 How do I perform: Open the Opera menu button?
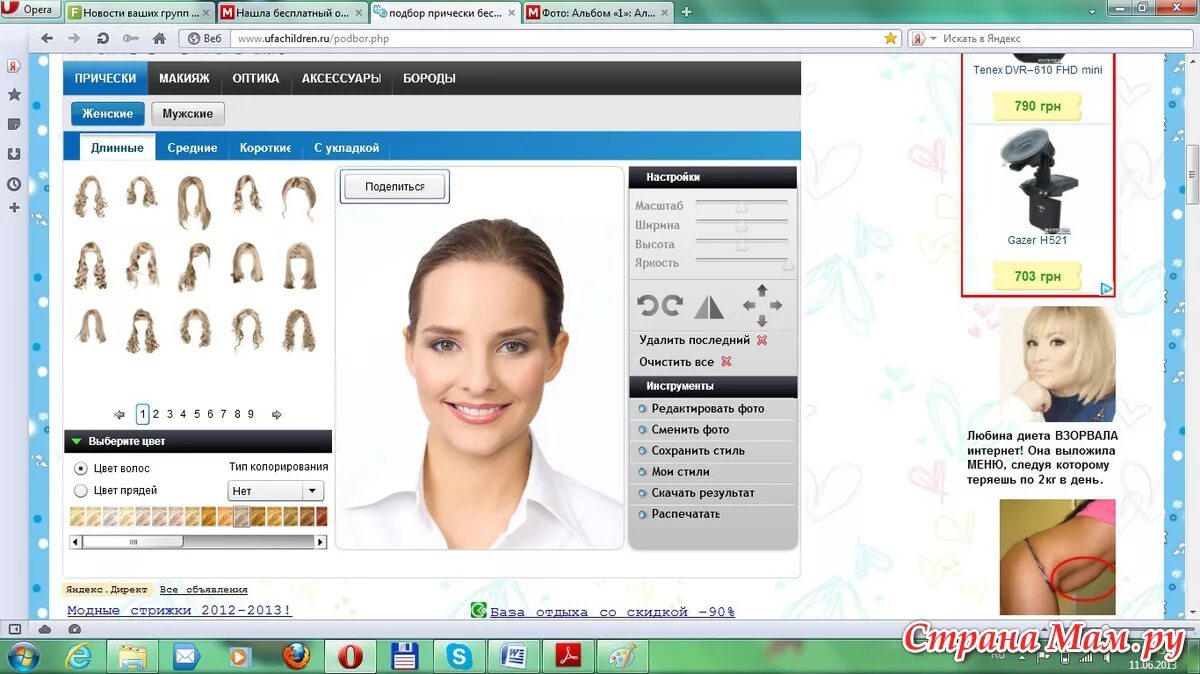(29, 10)
